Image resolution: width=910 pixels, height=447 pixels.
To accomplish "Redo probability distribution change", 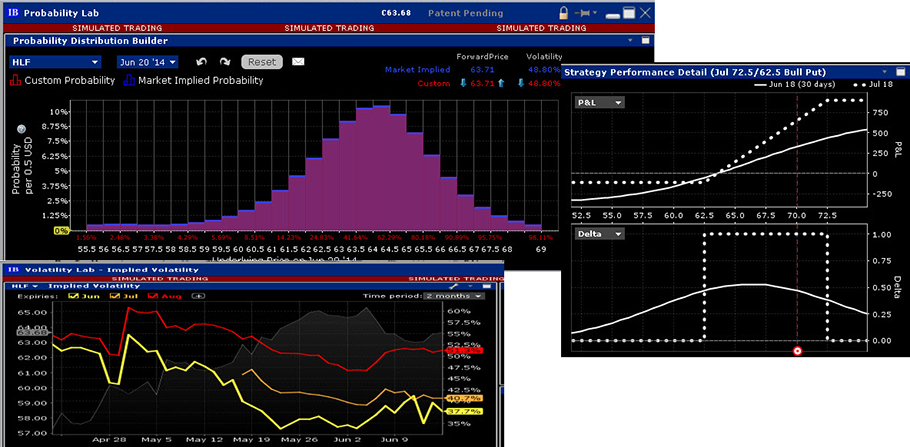I will [225, 62].
